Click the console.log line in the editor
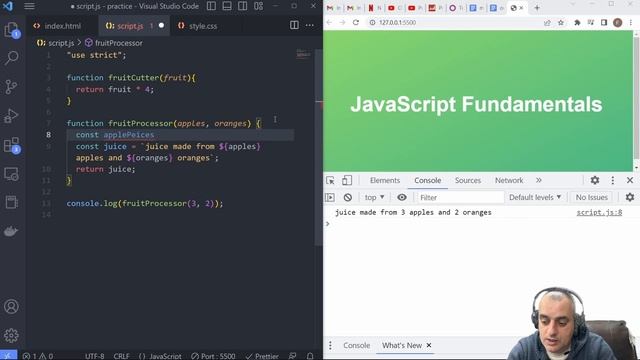The image size is (640, 360). 145,203
